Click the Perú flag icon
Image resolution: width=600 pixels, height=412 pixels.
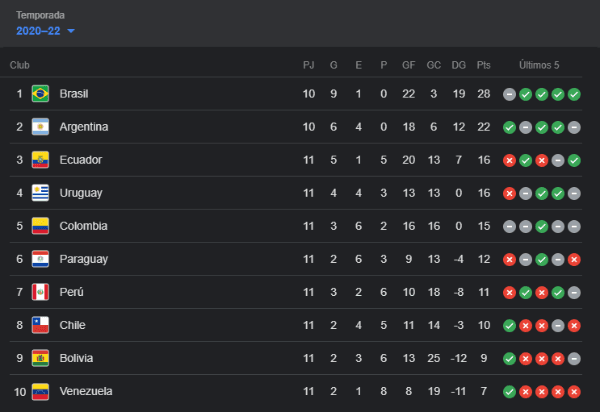coord(40,292)
